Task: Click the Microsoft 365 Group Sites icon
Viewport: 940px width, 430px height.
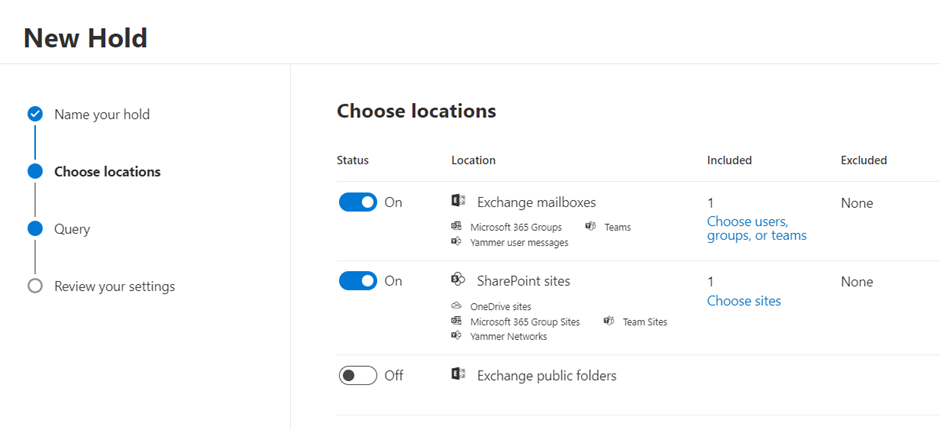Action: [456, 321]
